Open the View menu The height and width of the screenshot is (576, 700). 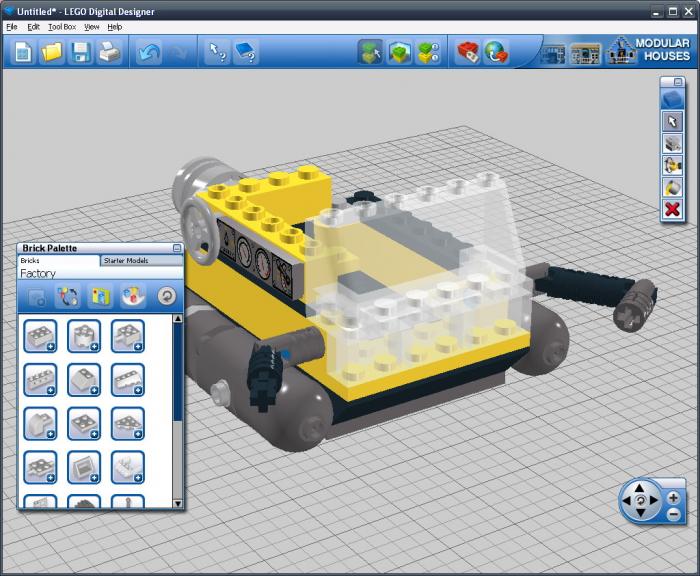coord(92,27)
